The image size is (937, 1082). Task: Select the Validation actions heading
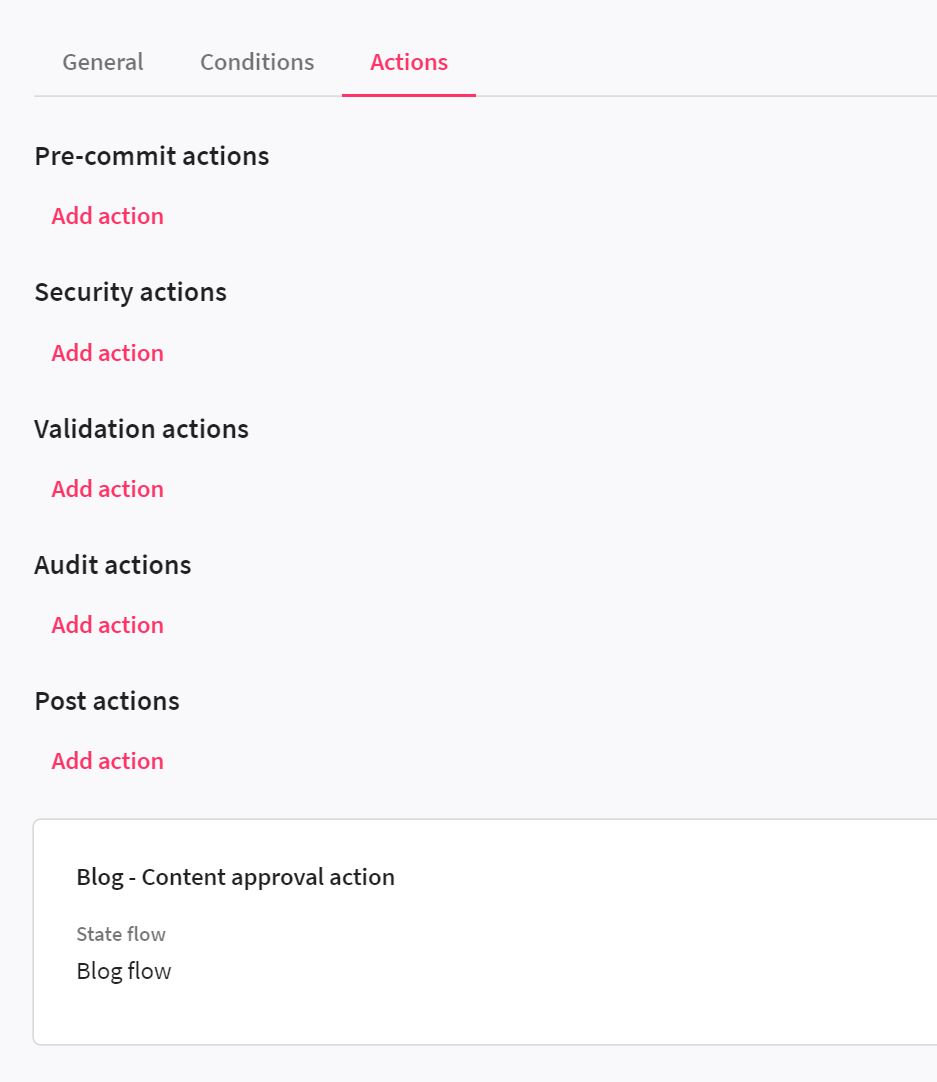142,429
